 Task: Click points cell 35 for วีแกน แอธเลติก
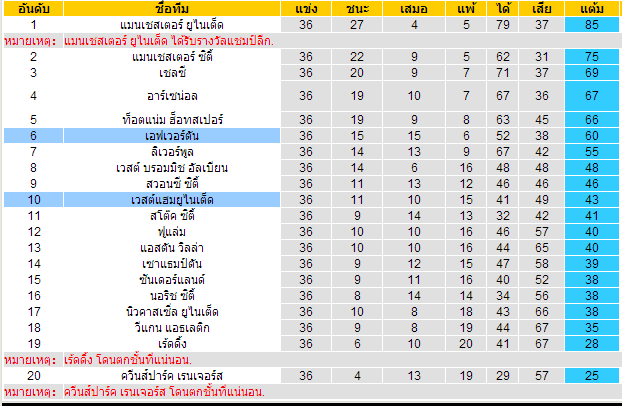coord(591,328)
